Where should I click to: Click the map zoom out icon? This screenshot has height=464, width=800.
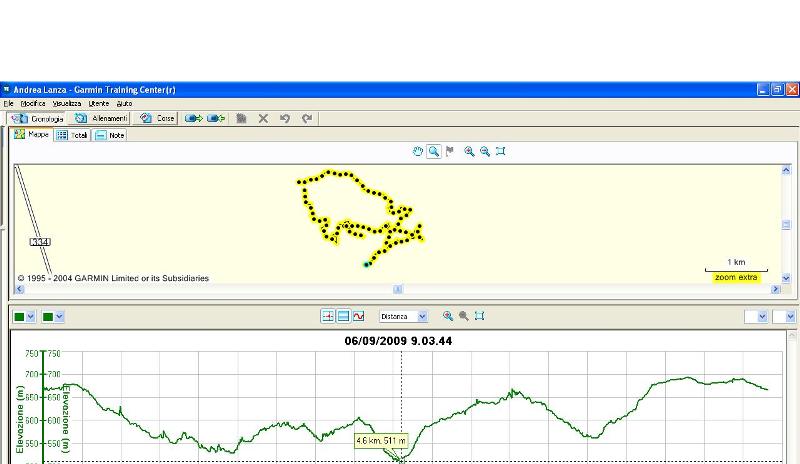point(485,152)
